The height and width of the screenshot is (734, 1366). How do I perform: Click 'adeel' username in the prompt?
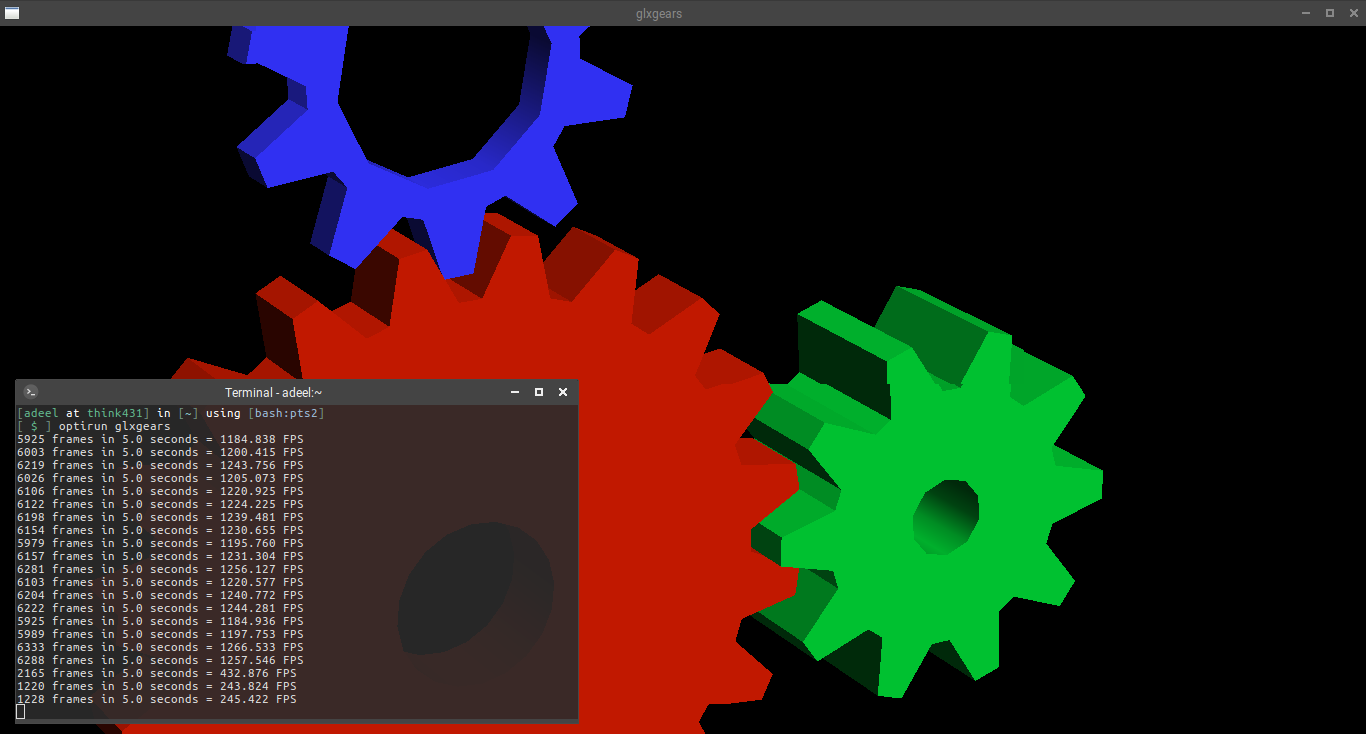tap(41, 413)
